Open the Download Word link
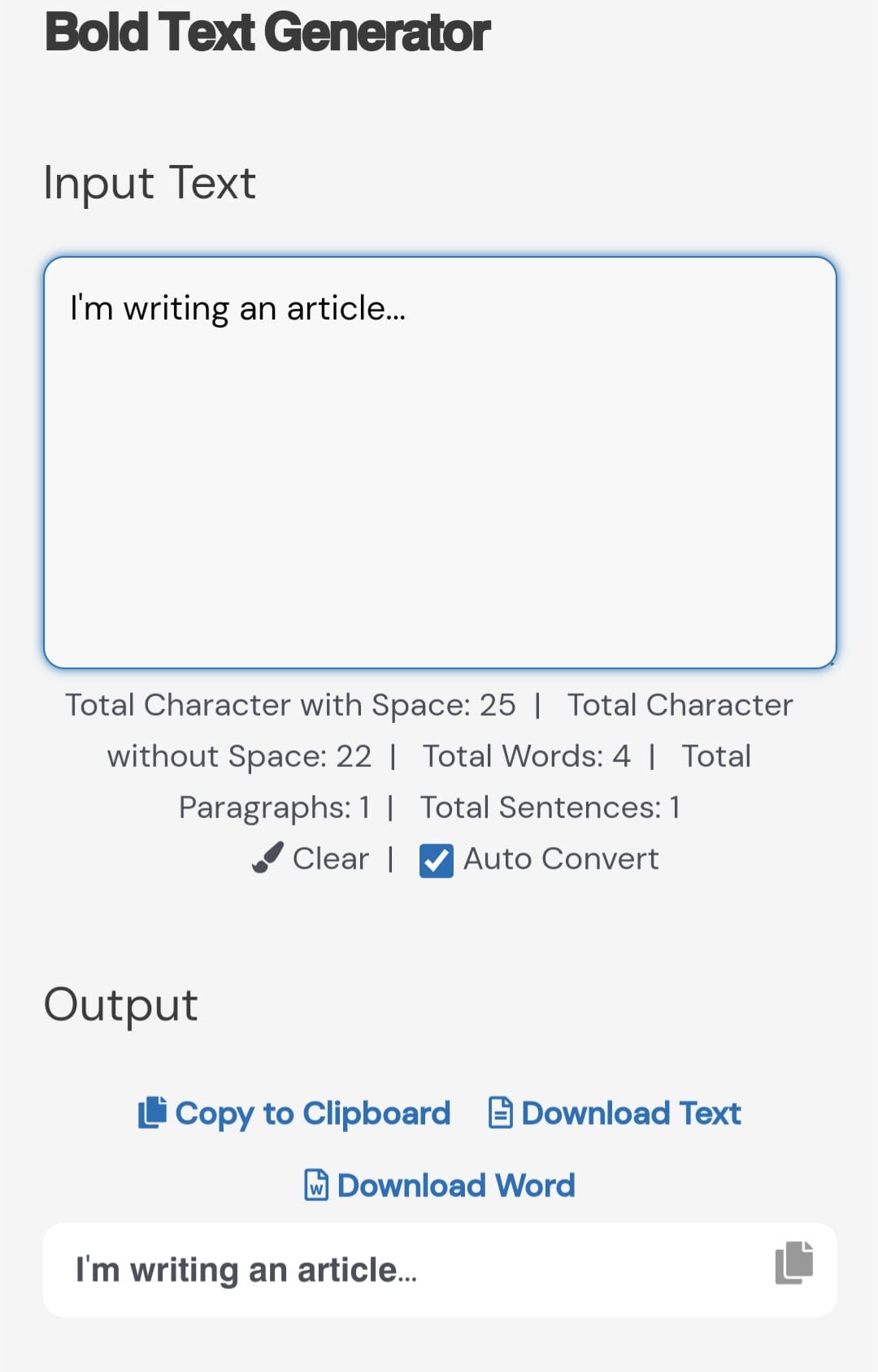 point(456,1186)
